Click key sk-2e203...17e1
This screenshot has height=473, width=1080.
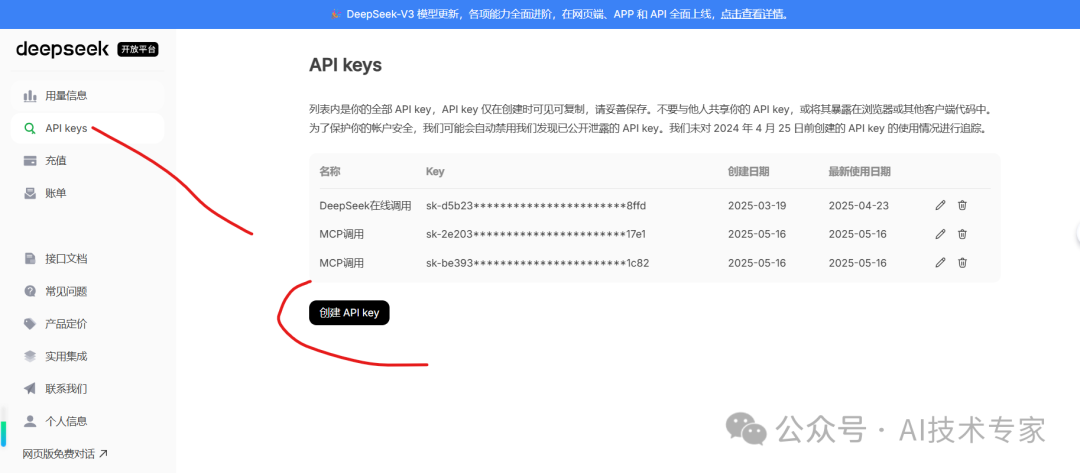tap(536, 234)
